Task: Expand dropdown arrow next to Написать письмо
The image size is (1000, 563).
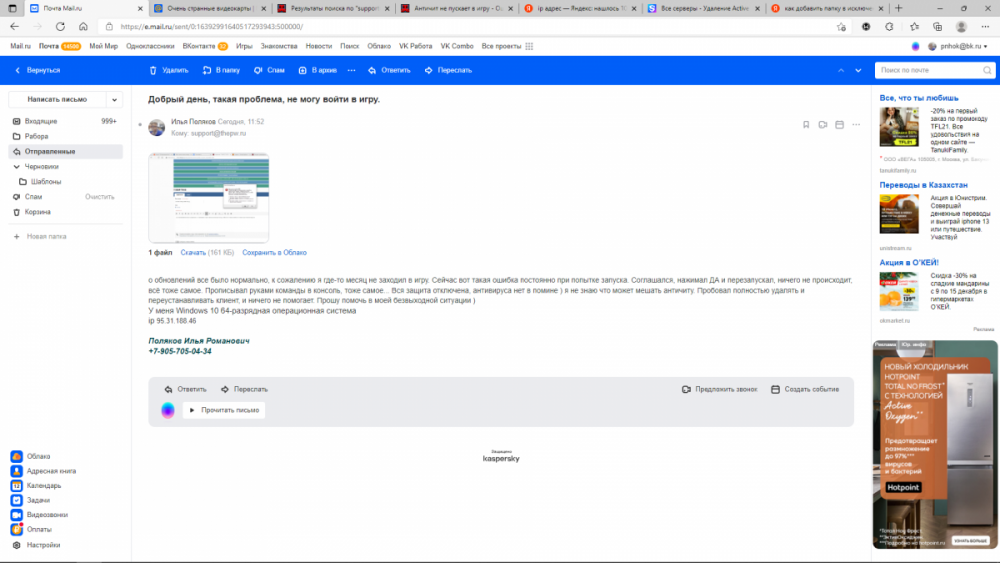Action: click(x=115, y=100)
